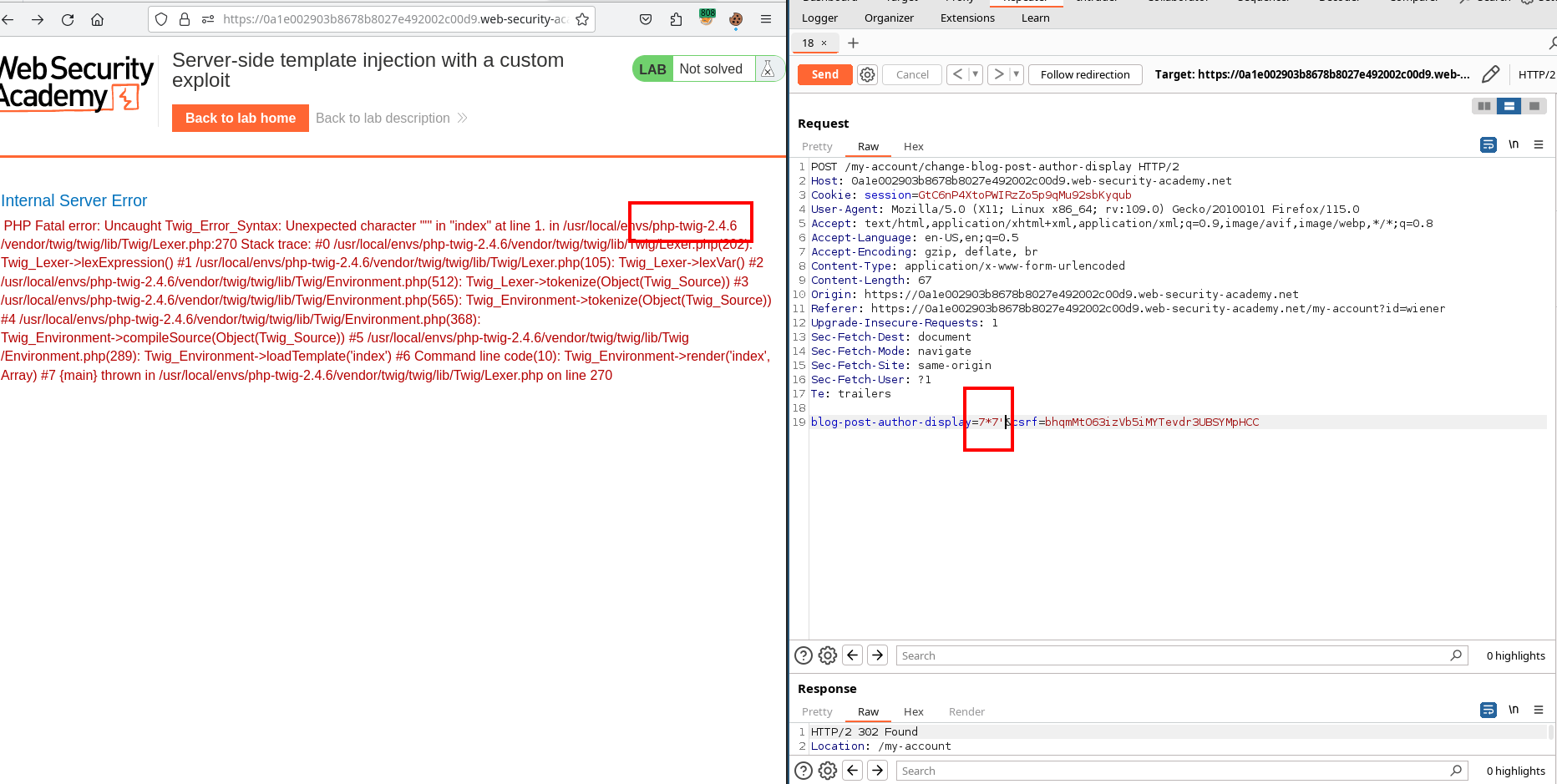Open the Firefox home page

tap(98, 19)
